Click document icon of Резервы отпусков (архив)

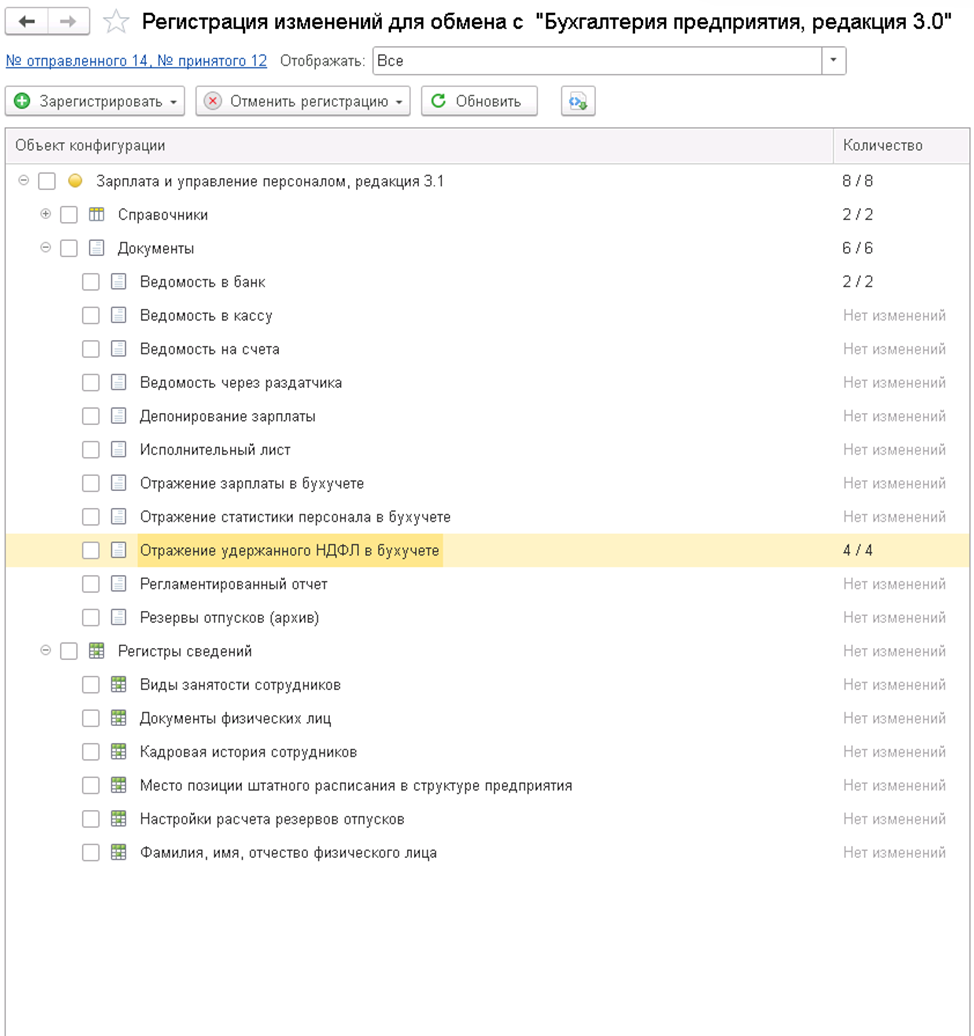[x=118, y=617]
